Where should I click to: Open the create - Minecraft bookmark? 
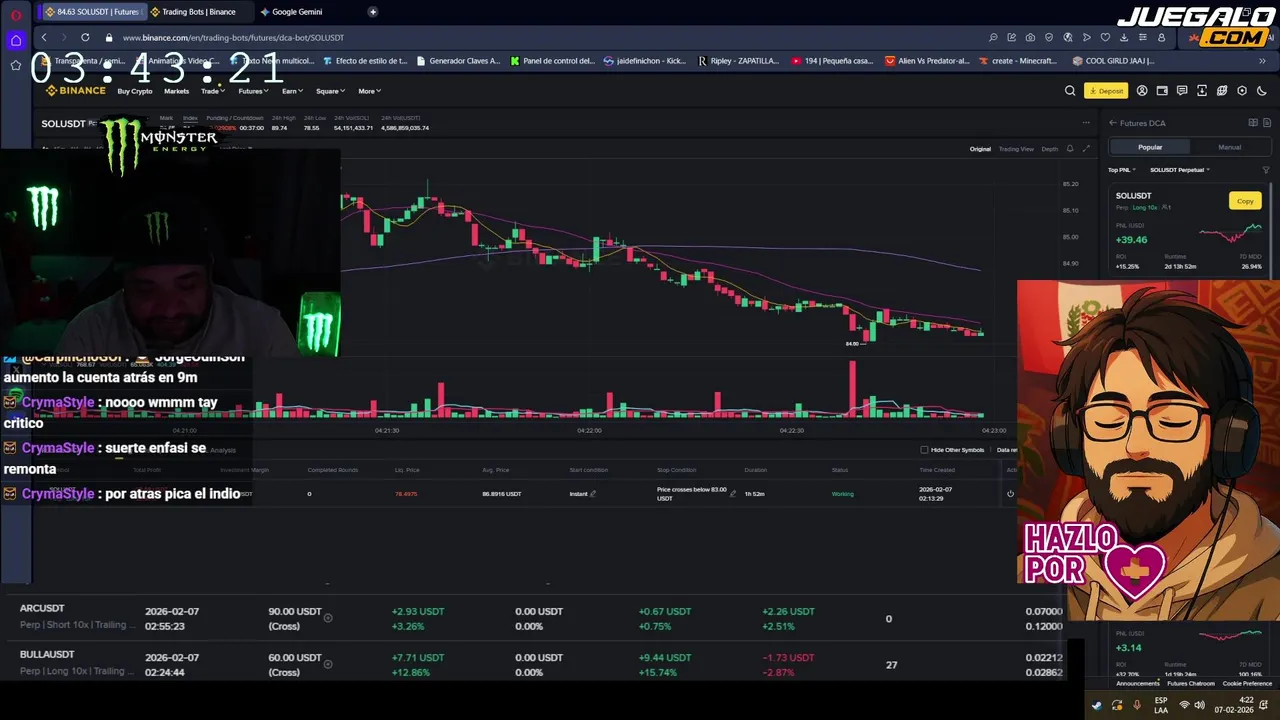click(x=1016, y=61)
